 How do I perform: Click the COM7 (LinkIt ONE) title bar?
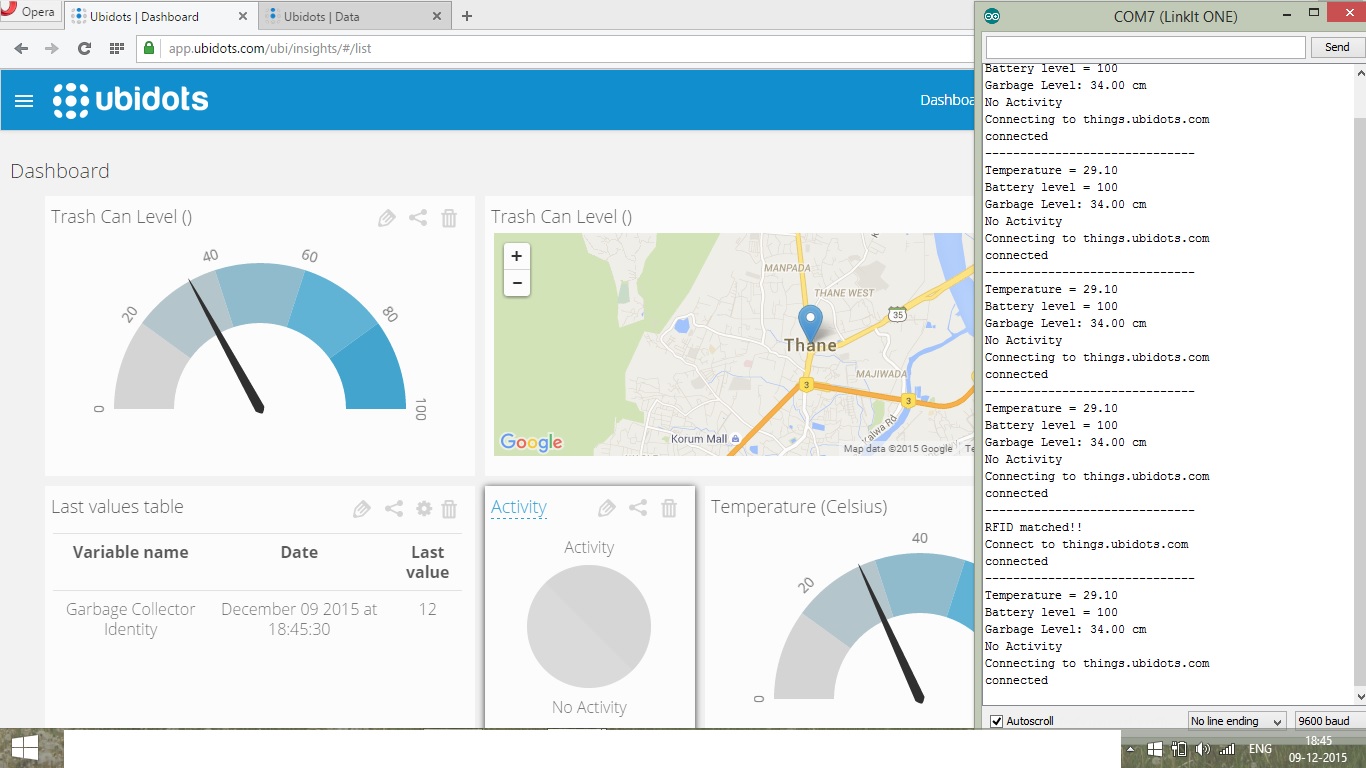point(1175,16)
